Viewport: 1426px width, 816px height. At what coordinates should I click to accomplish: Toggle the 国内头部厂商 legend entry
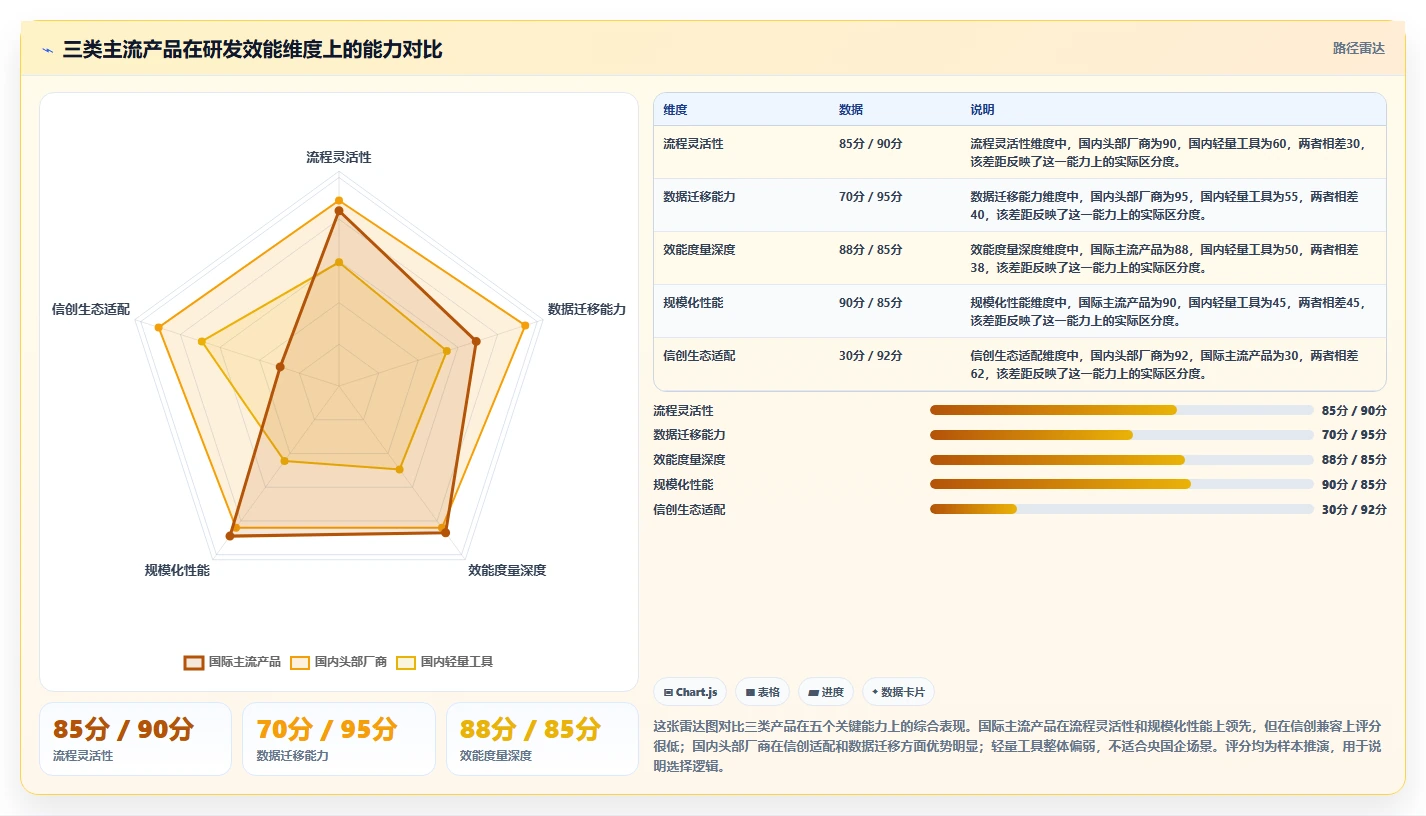(x=338, y=662)
